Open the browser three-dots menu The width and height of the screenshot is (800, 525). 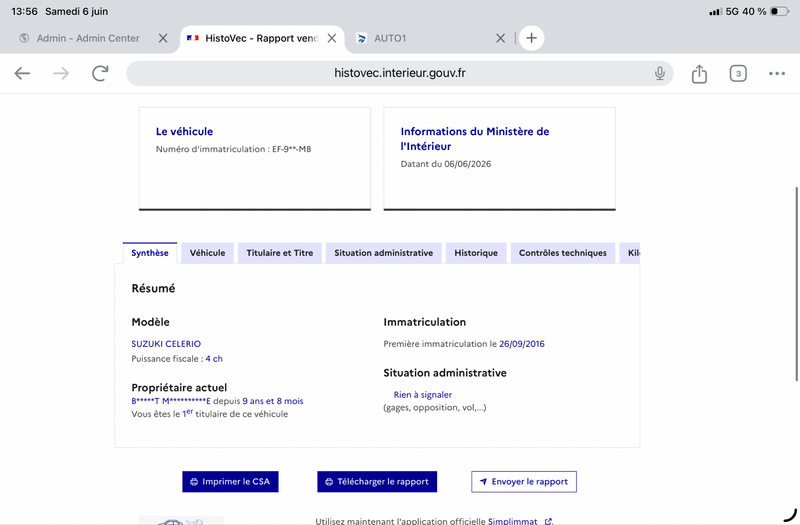[x=777, y=73]
